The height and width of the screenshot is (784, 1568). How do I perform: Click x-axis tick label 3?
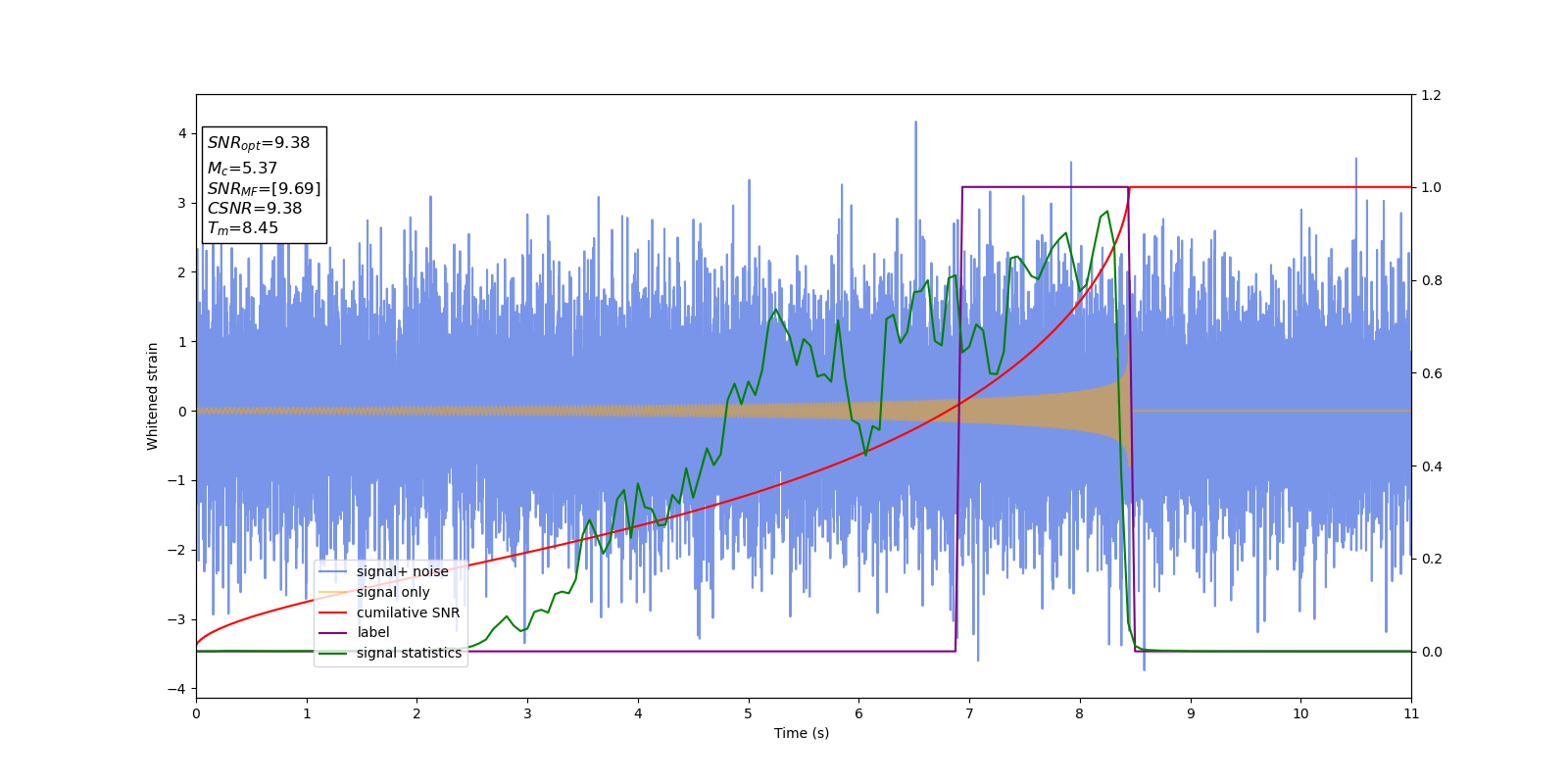click(x=527, y=713)
